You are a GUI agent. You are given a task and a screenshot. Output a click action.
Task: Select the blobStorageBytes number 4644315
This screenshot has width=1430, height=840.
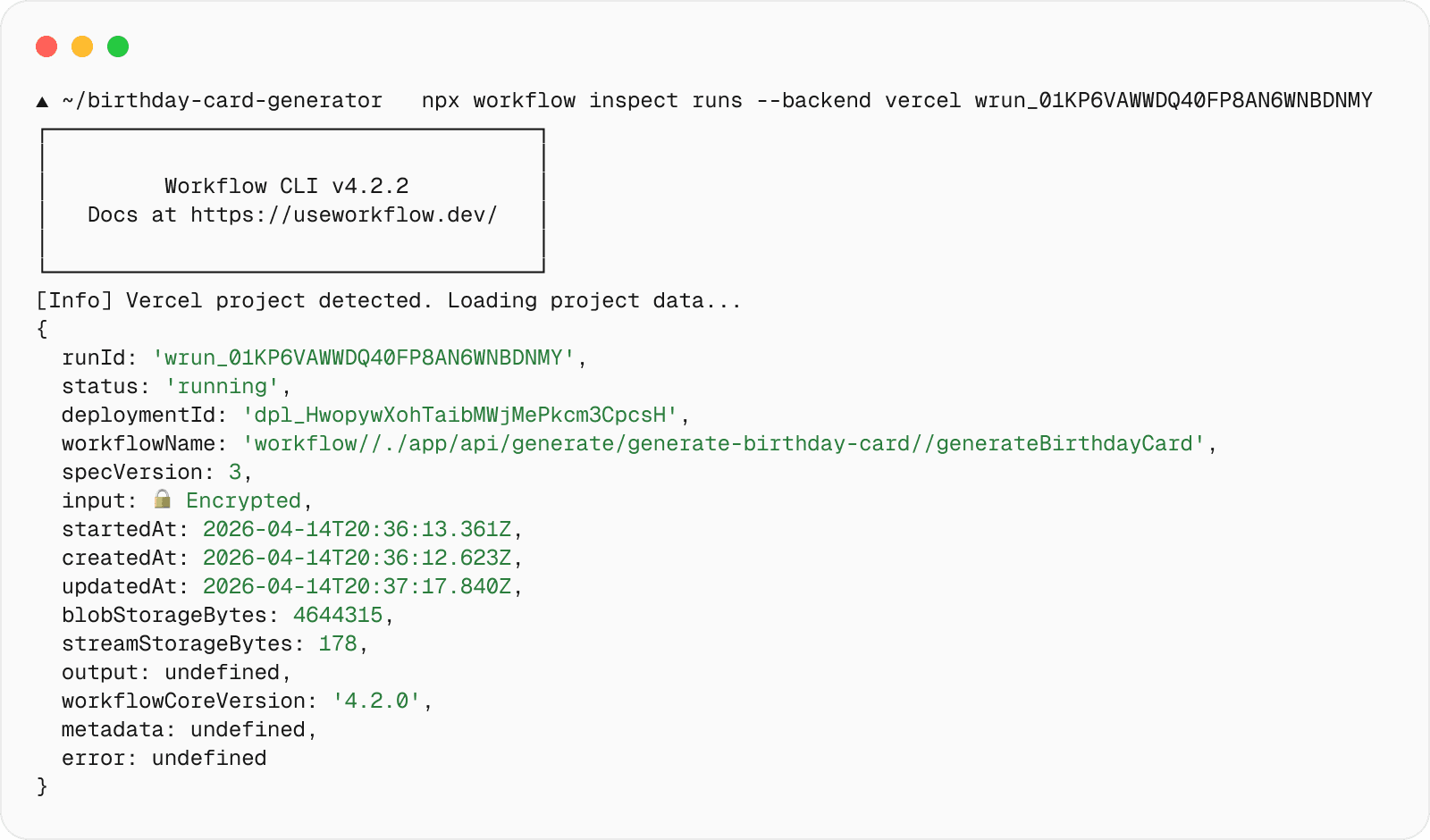pyautogui.click(x=338, y=615)
